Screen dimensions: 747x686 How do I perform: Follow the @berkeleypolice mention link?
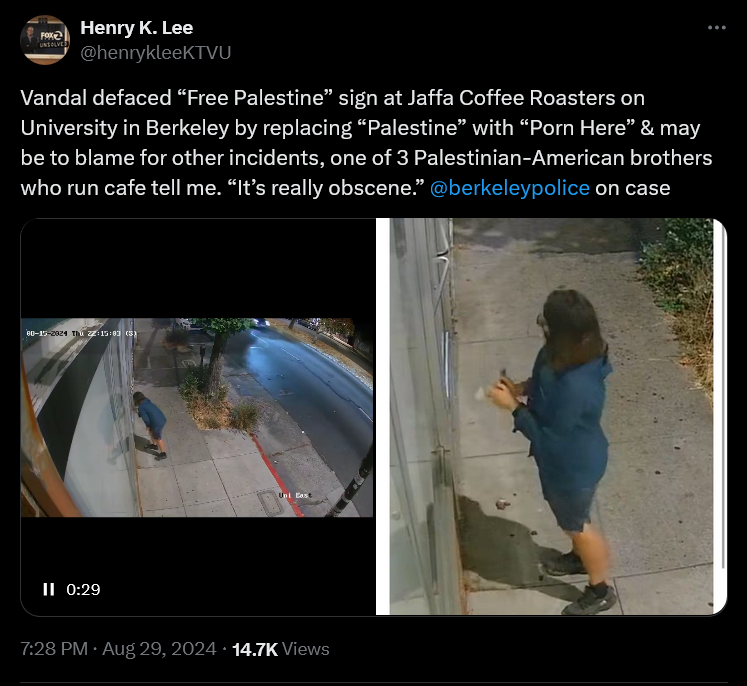click(x=510, y=188)
